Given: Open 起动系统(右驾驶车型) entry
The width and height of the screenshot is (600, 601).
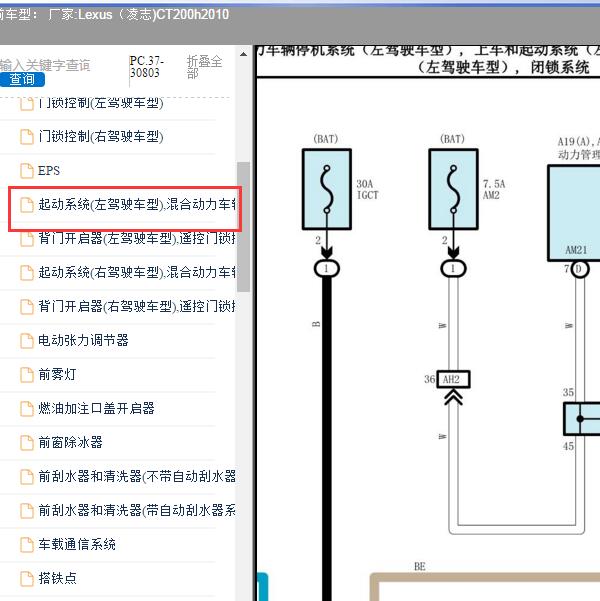Looking at the screenshot, I should (136, 273).
